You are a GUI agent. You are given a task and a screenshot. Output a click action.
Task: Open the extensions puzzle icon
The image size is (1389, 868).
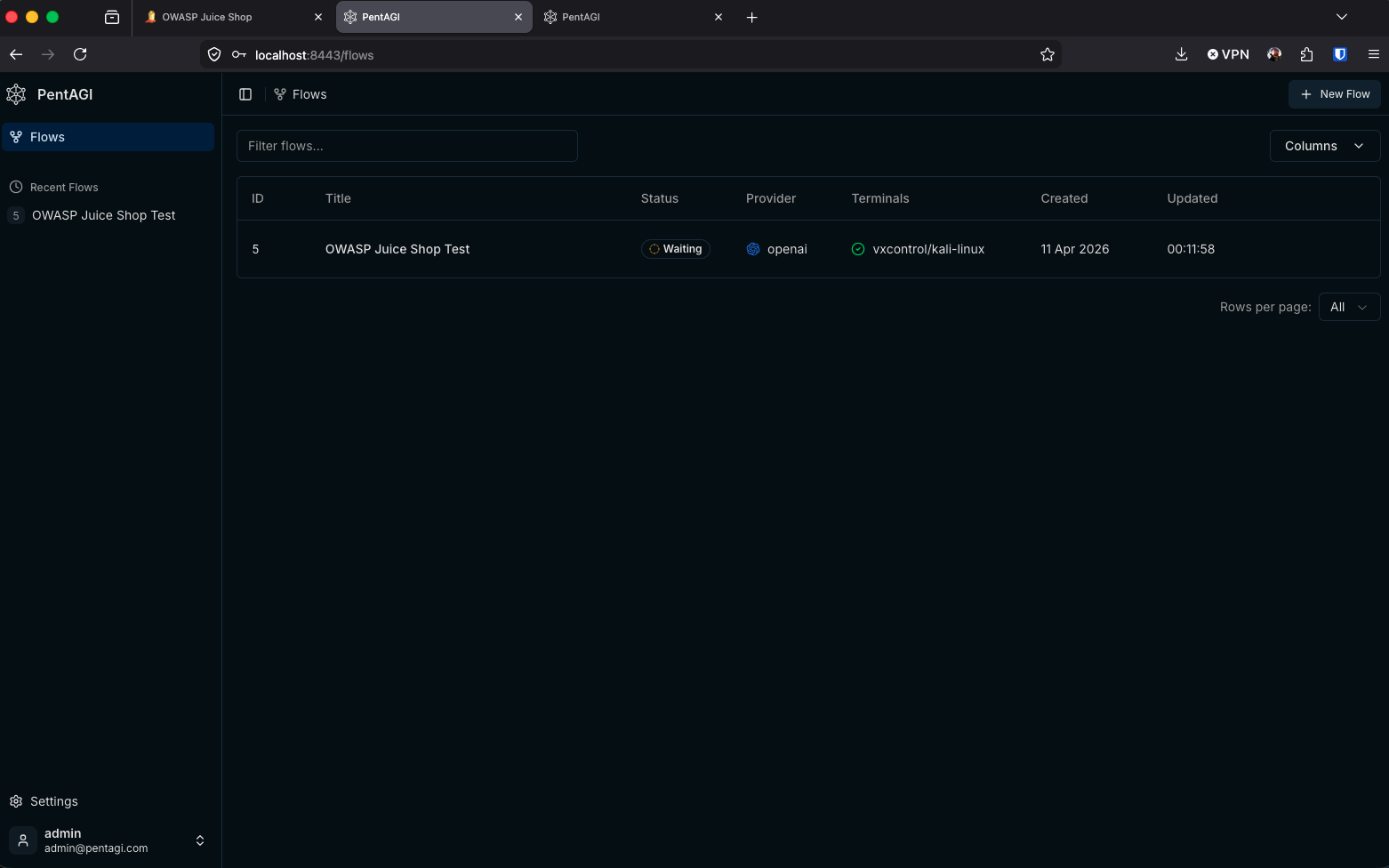[1306, 54]
